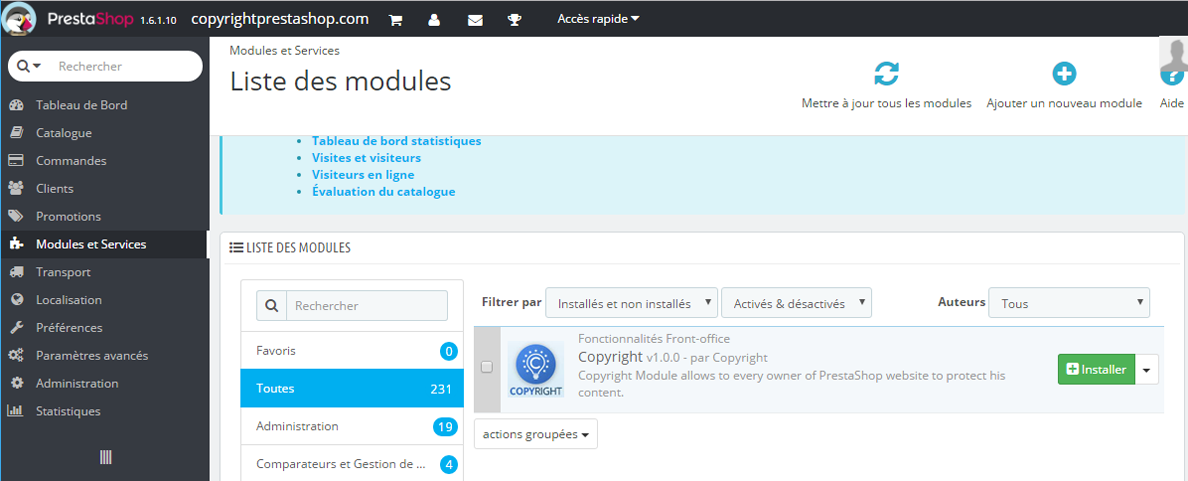Open the Tableau de bord statistiques link
The image size is (1188, 481).
pyautogui.click(x=396, y=141)
